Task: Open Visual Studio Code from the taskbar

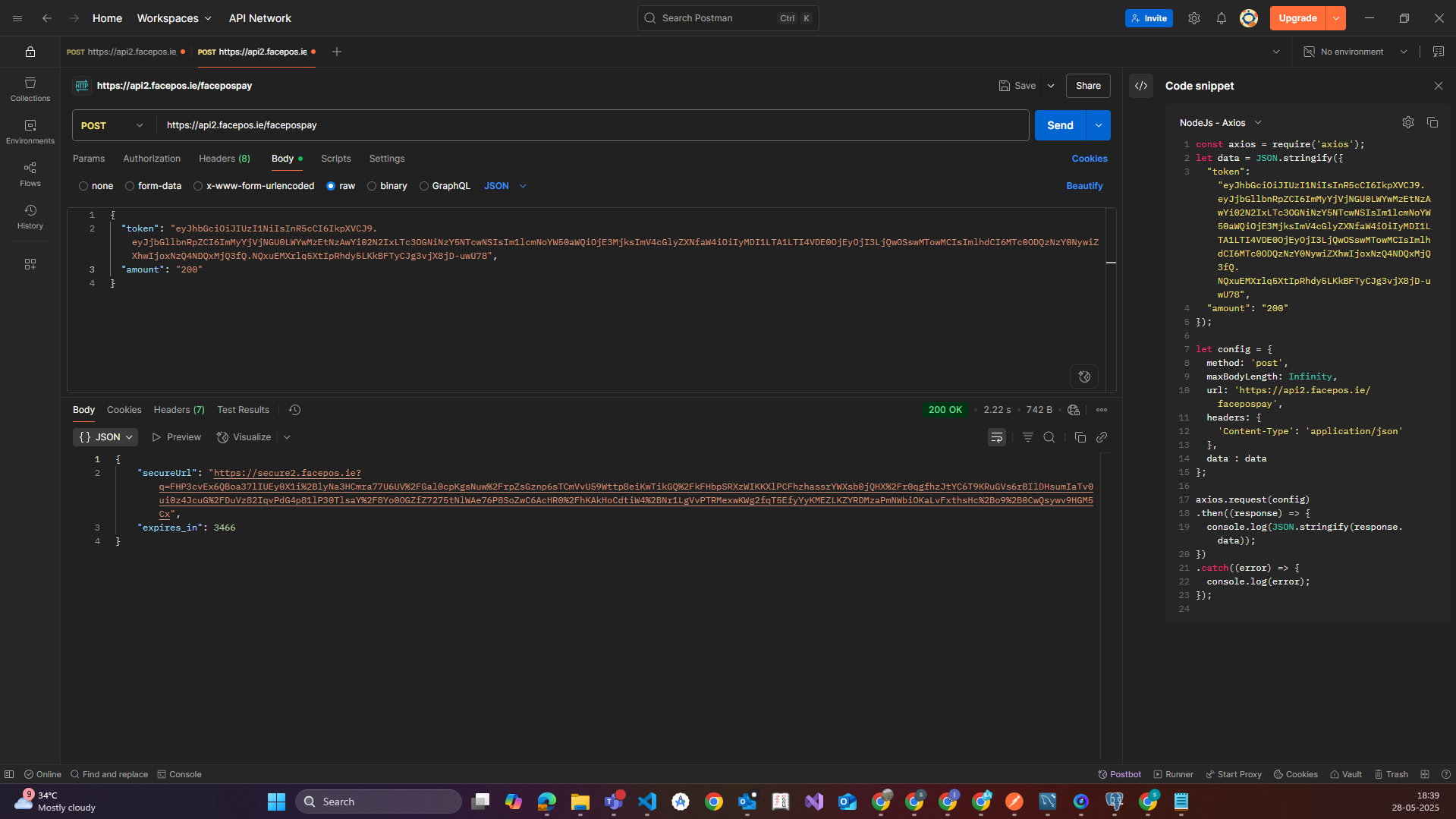Action: coord(647,802)
